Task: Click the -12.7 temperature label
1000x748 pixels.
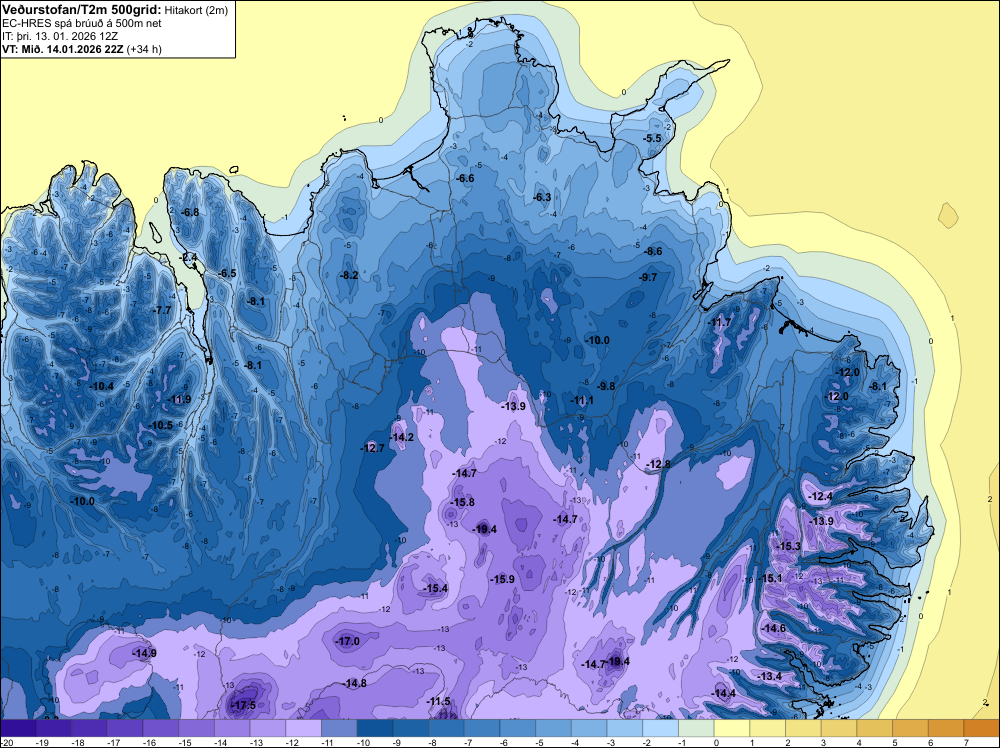Action: click(372, 448)
